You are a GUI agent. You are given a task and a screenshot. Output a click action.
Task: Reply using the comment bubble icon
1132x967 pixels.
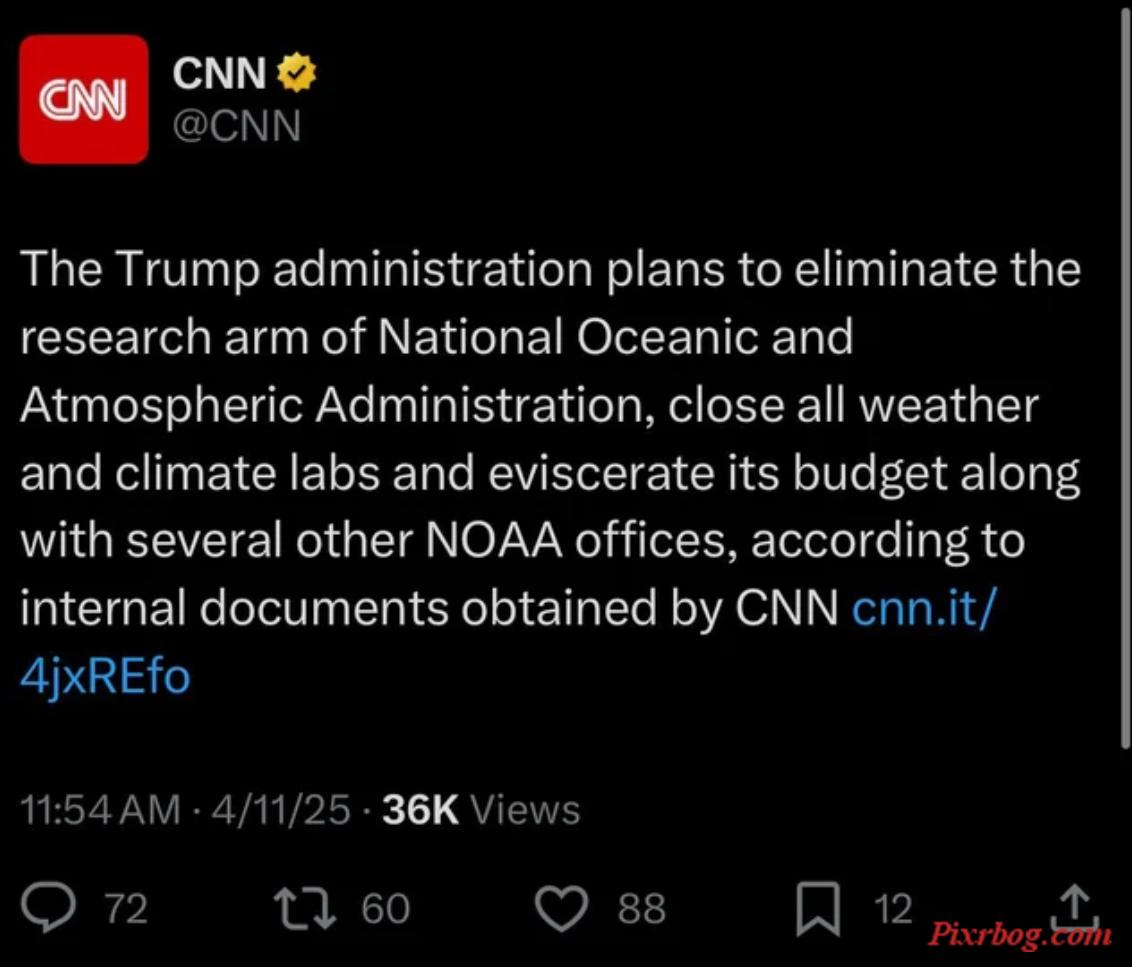tap(48, 907)
